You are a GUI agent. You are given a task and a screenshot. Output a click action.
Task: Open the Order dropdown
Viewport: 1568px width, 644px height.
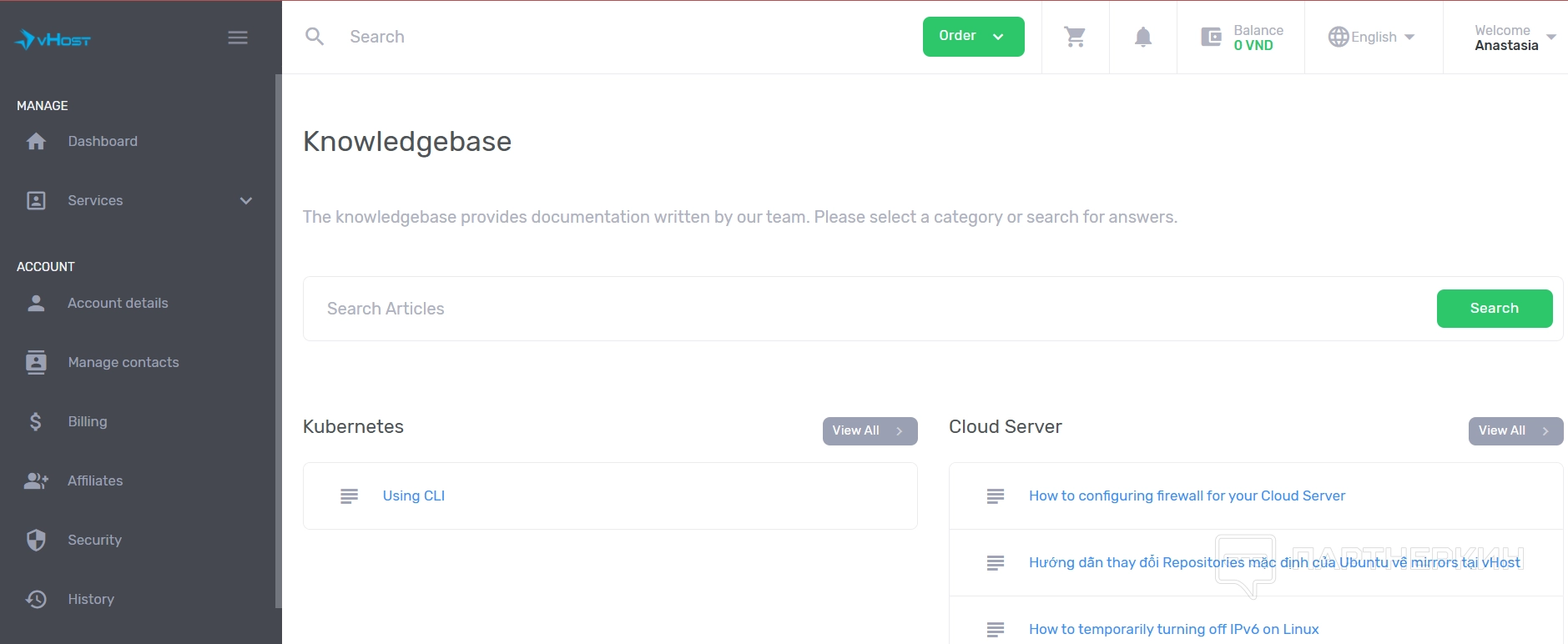(973, 37)
